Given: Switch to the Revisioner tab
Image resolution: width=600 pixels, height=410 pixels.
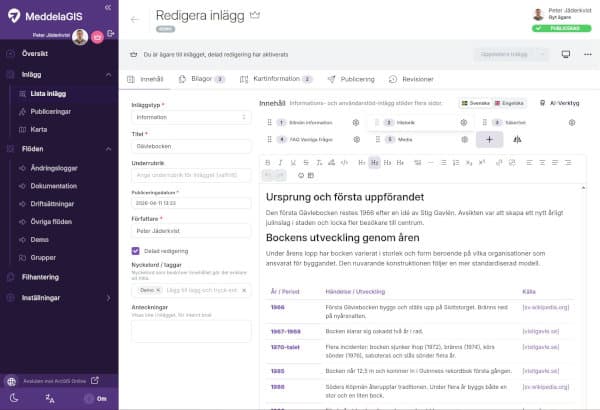Looking at the screenshot, I should (411, 79).
